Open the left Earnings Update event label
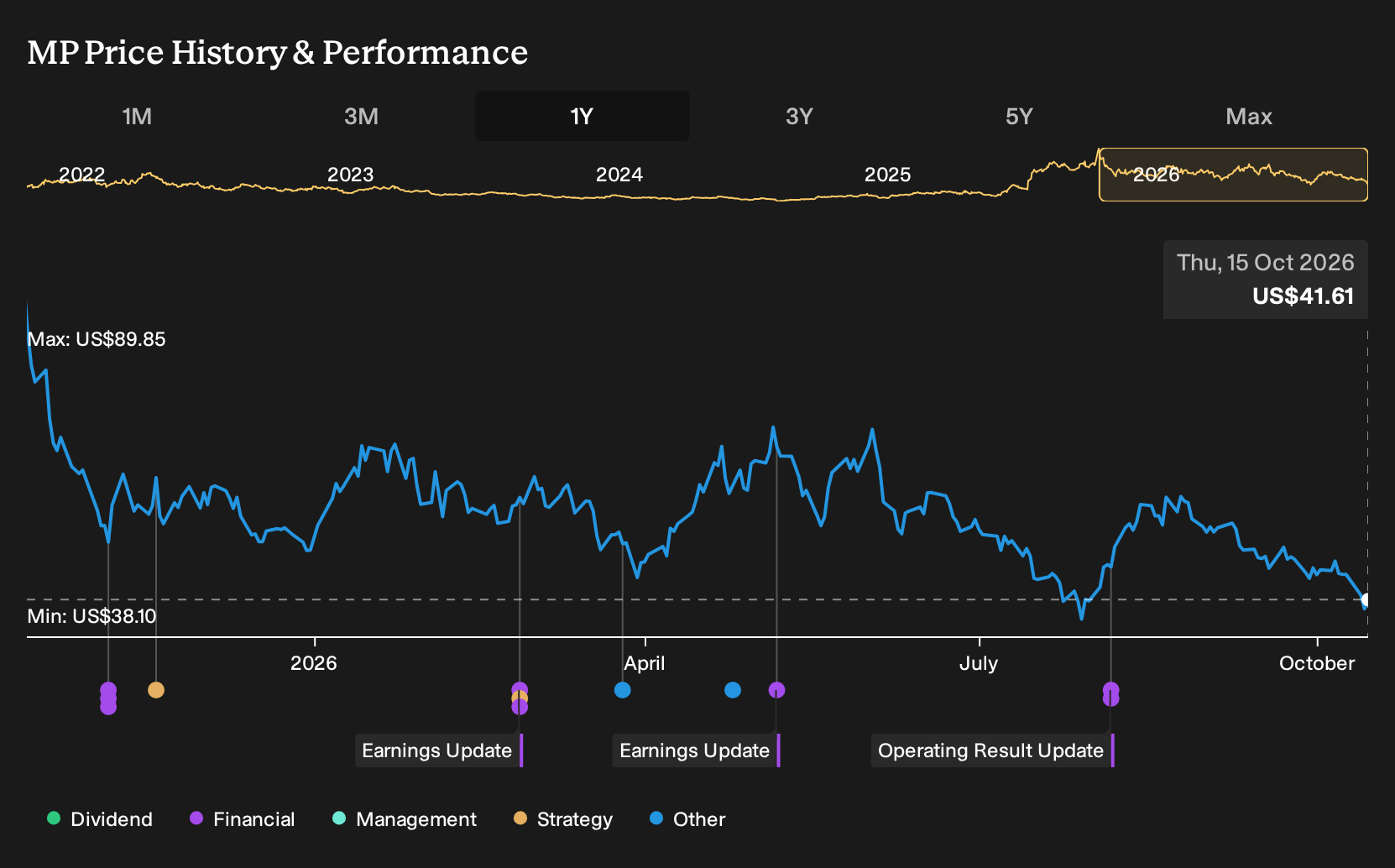This screenshot has height=868, width=1395. 438,750
